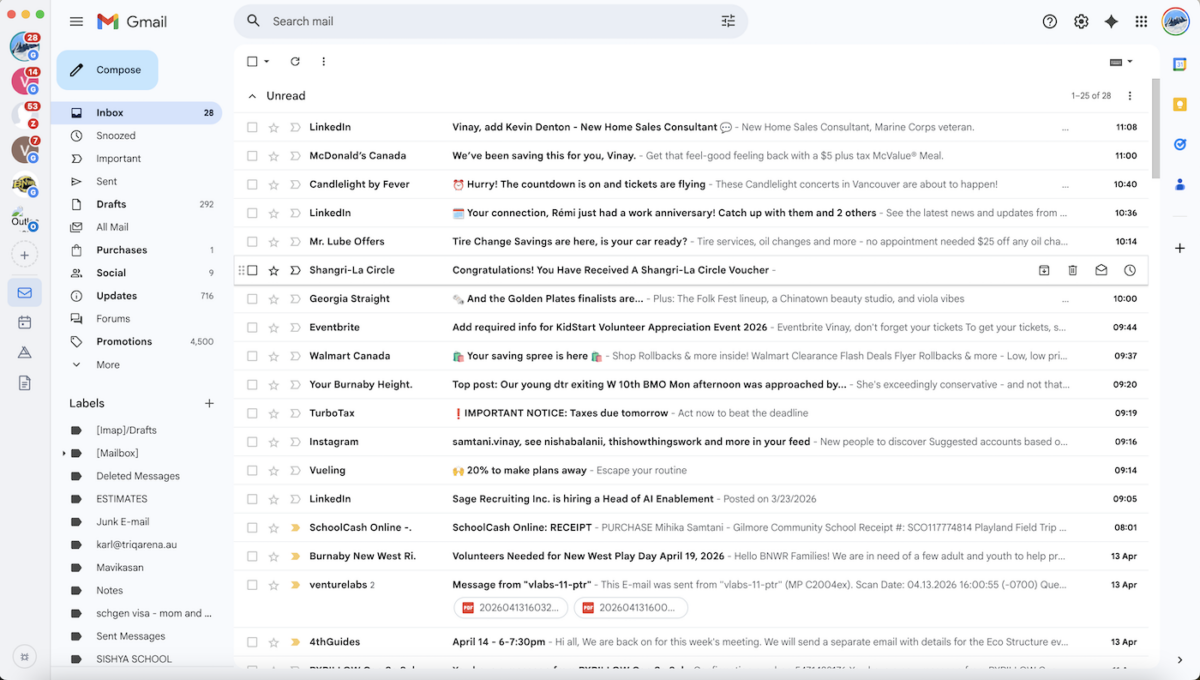Mark the Shangri-La Circle email as read
The width and height of the screenshot is (1200, 680).
(1101, 270)
